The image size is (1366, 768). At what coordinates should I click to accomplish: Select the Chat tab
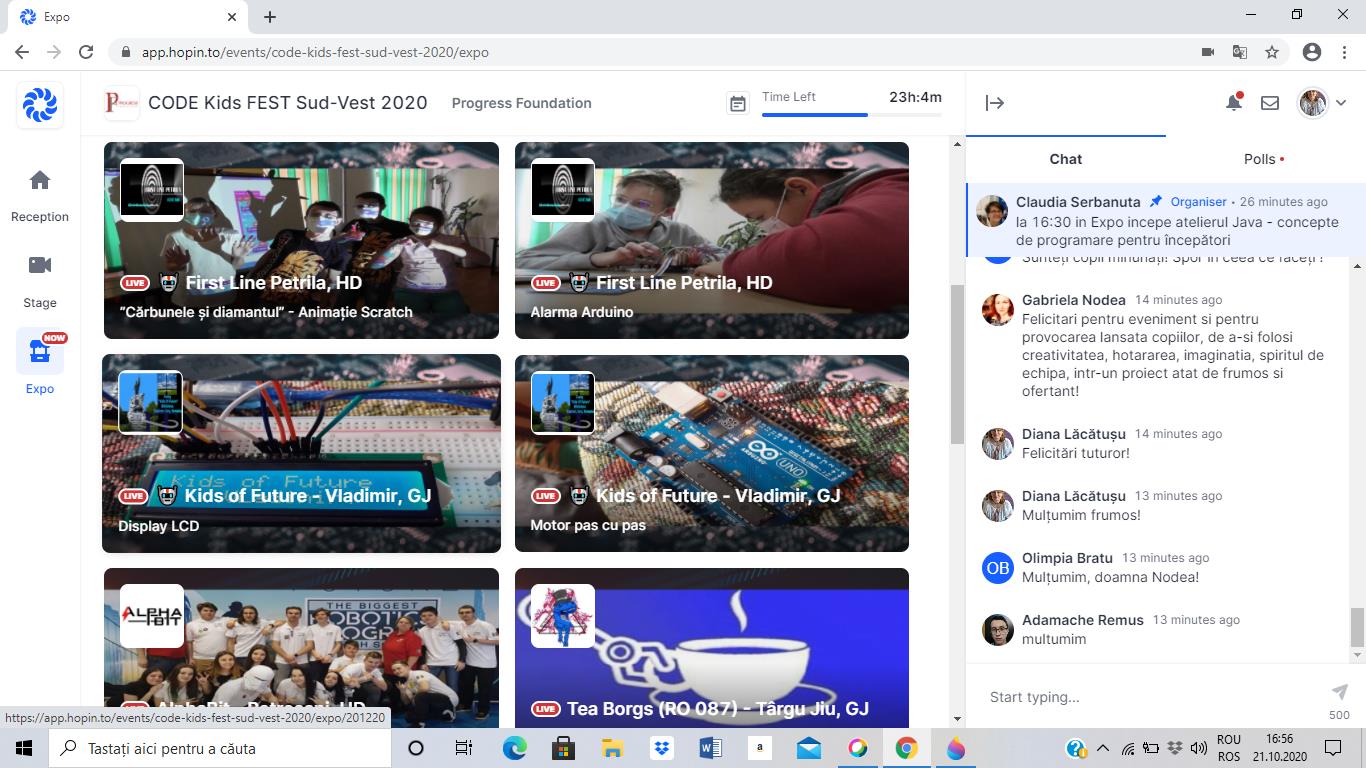click(1065, 159)
